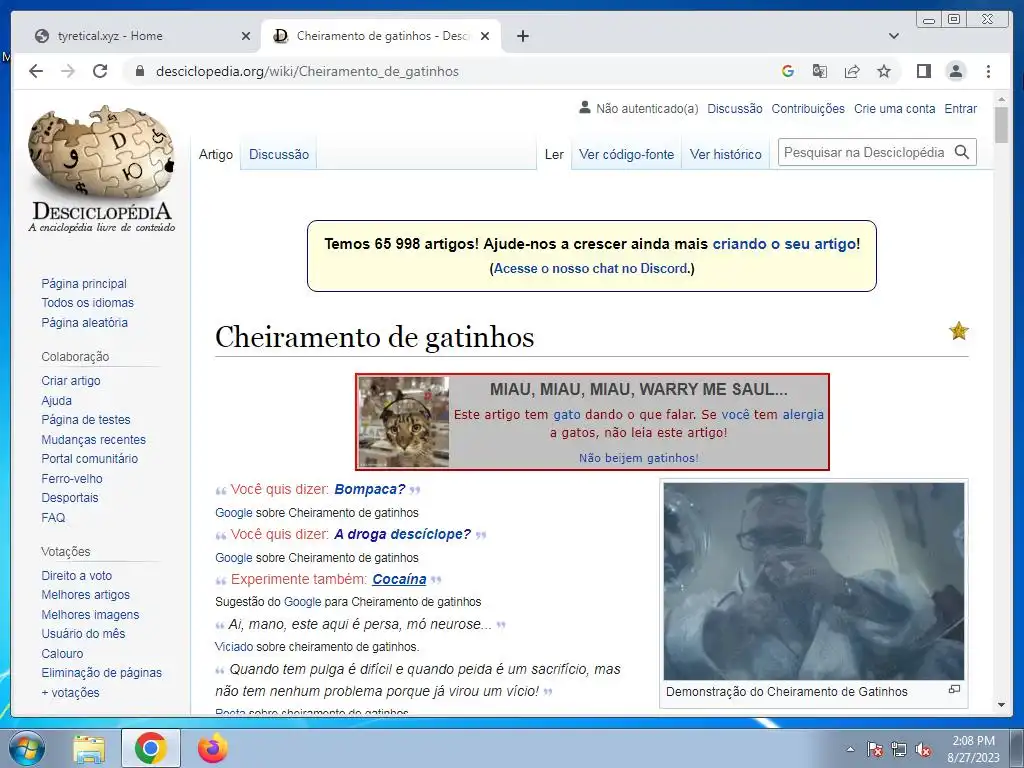The height and width of the screenshot is (768, 1024).
Task: Open Usuário do mês
Action: point(83,633)
